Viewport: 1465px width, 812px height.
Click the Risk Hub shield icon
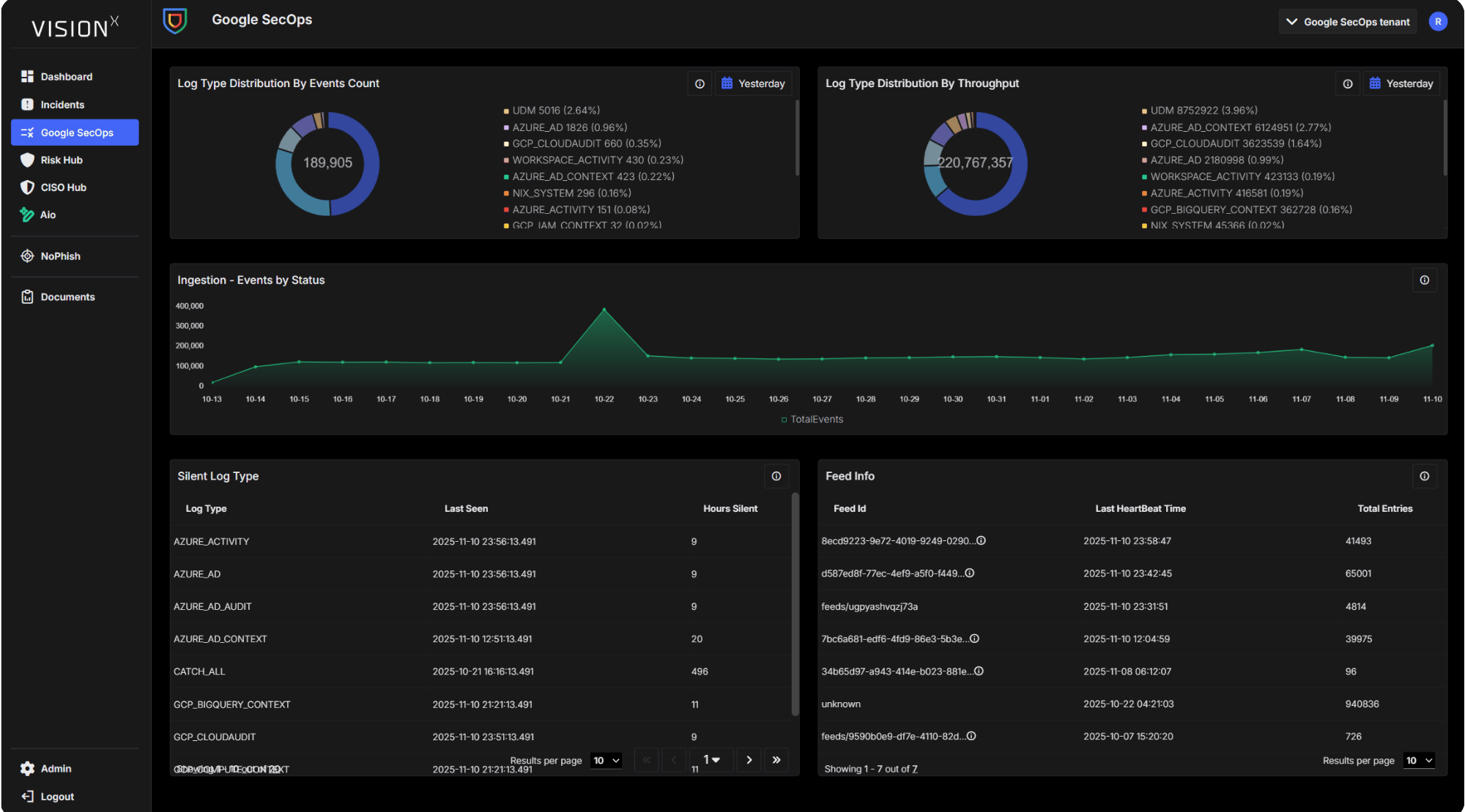tap(27, 160)
